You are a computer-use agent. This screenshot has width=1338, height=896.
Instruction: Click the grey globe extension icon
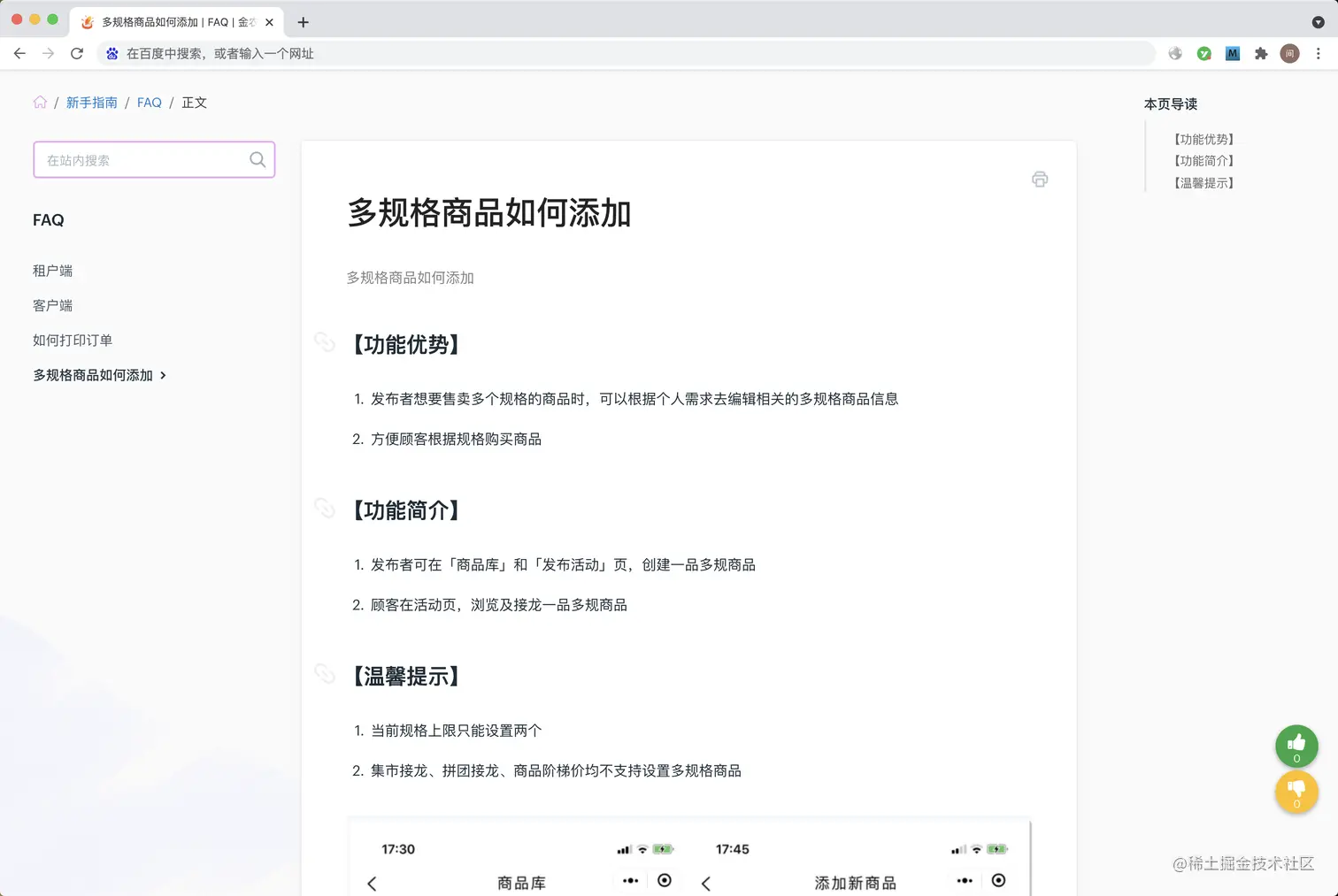point(1175,54)
